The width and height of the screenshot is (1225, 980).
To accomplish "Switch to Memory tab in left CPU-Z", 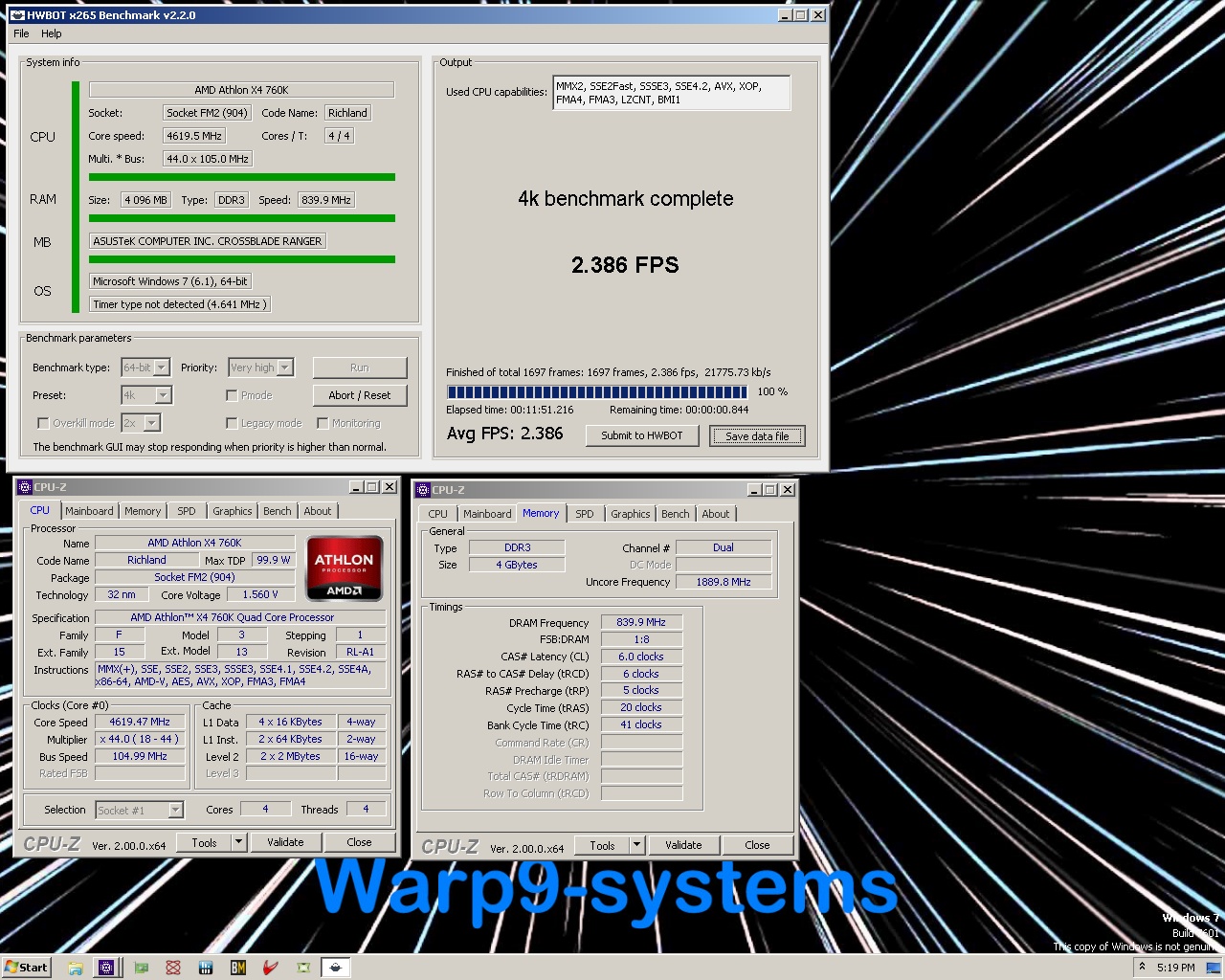I will (143, 511).
